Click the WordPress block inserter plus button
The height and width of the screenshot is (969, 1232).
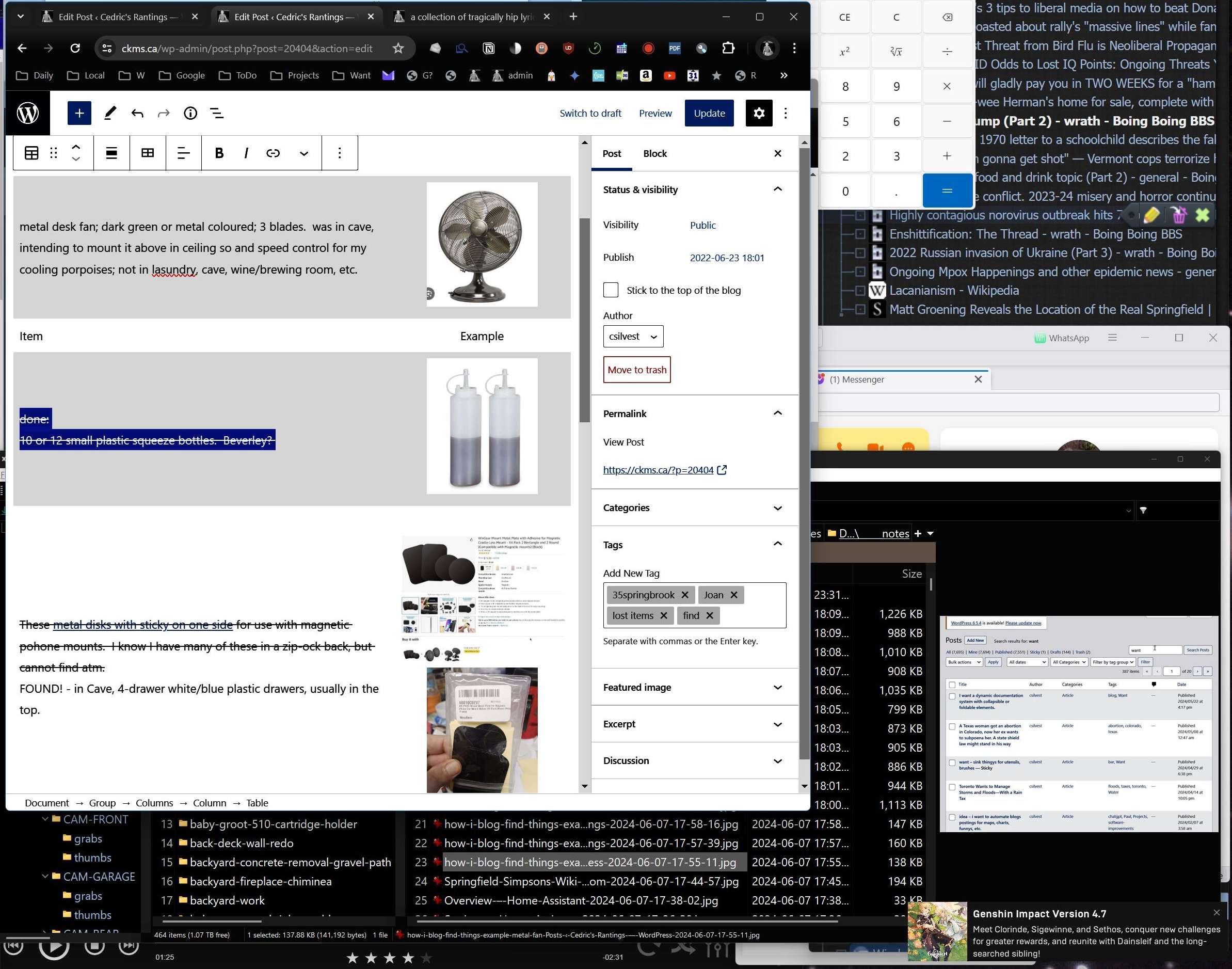click(x=79, y=113)
